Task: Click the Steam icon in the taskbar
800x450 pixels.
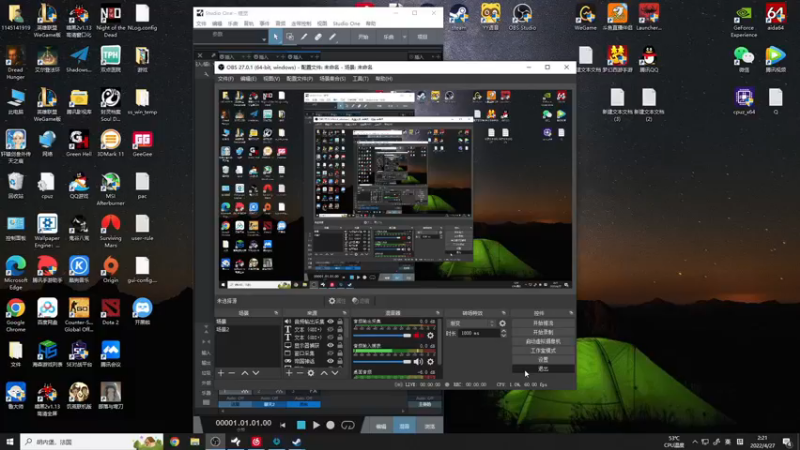Action: coord(296,441)
